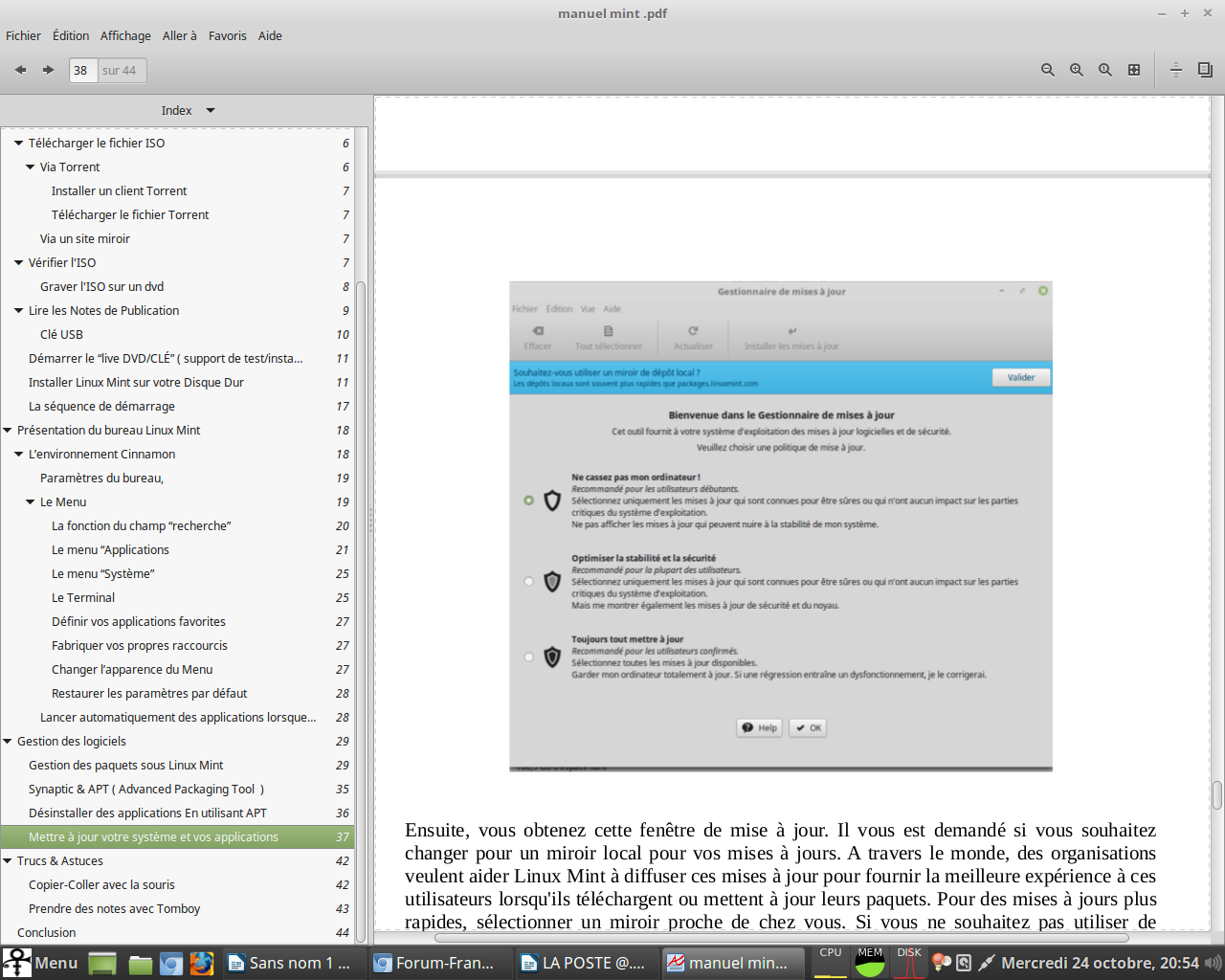The height and width of the screenshot is (980, 1225).
Task: Launch Chromium from the panel launcher
Action: pyautogui.click(x=171, y=964)
